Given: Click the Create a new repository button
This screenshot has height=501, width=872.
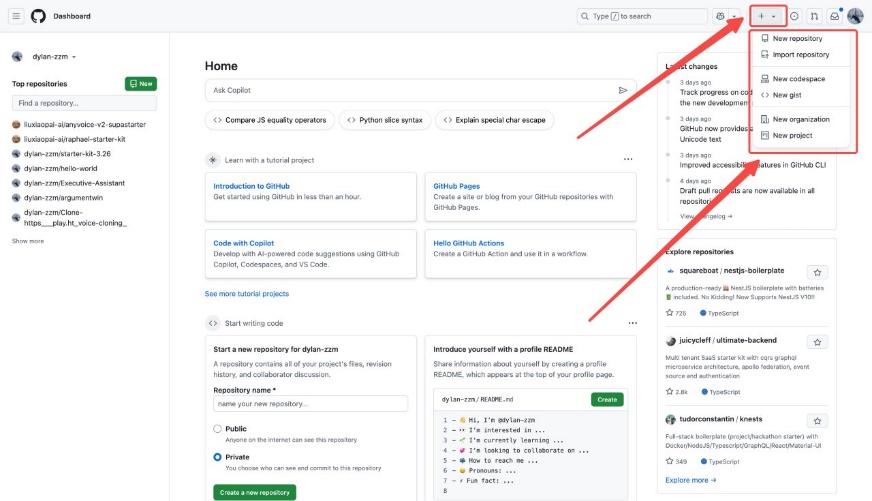Looking at the screenshot, I should [254, 492].
